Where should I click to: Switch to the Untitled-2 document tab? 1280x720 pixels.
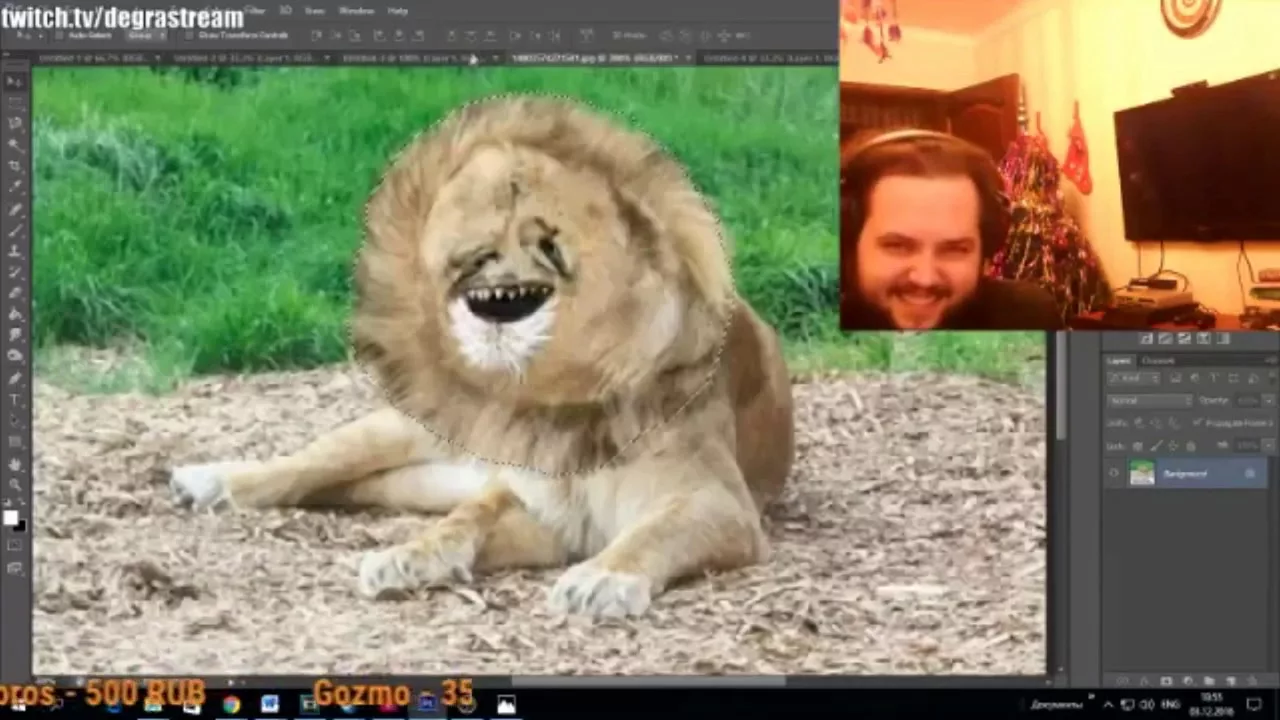(245, 58)
